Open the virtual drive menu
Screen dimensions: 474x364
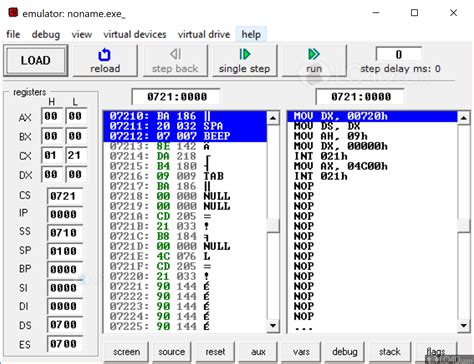204,34
